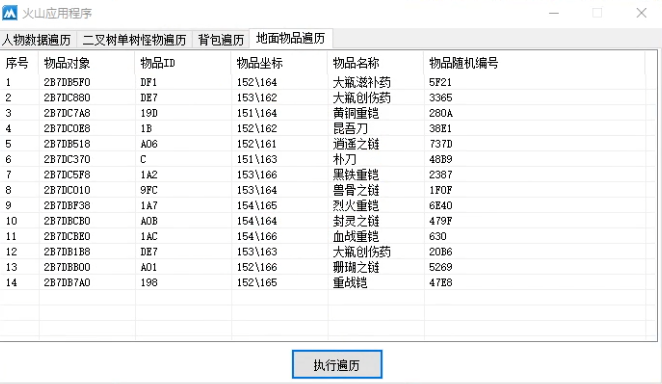Select item name 朴刀
662x384 pixels.
tap(345, 159)
